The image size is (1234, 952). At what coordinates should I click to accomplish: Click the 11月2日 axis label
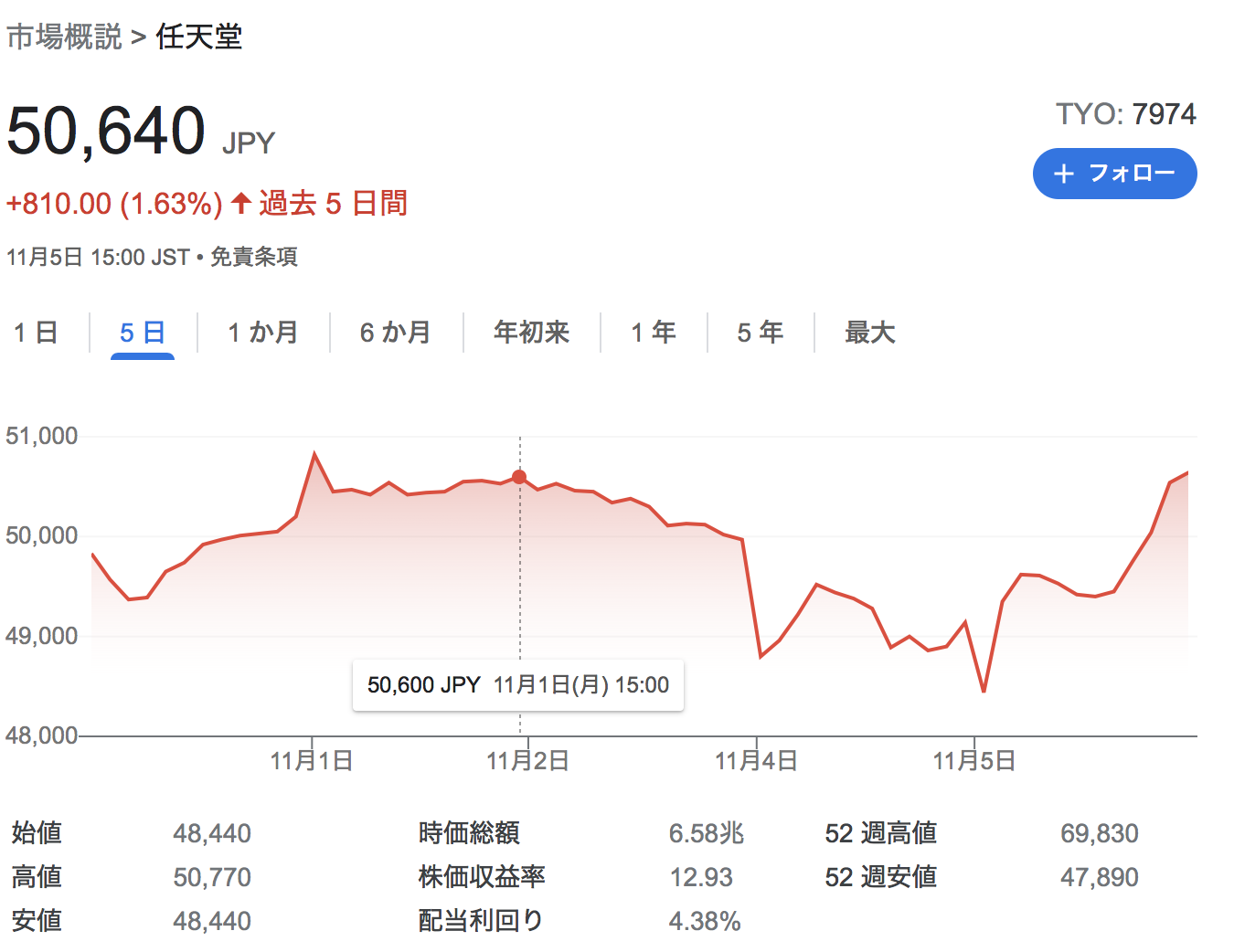click(528, 761)
